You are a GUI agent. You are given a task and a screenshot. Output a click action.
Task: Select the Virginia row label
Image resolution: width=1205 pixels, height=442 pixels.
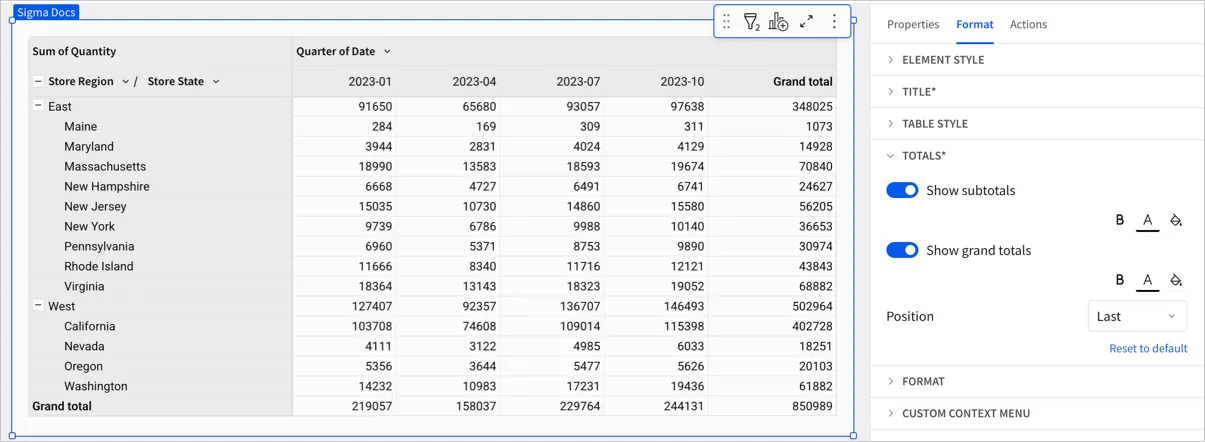(85, 286)
